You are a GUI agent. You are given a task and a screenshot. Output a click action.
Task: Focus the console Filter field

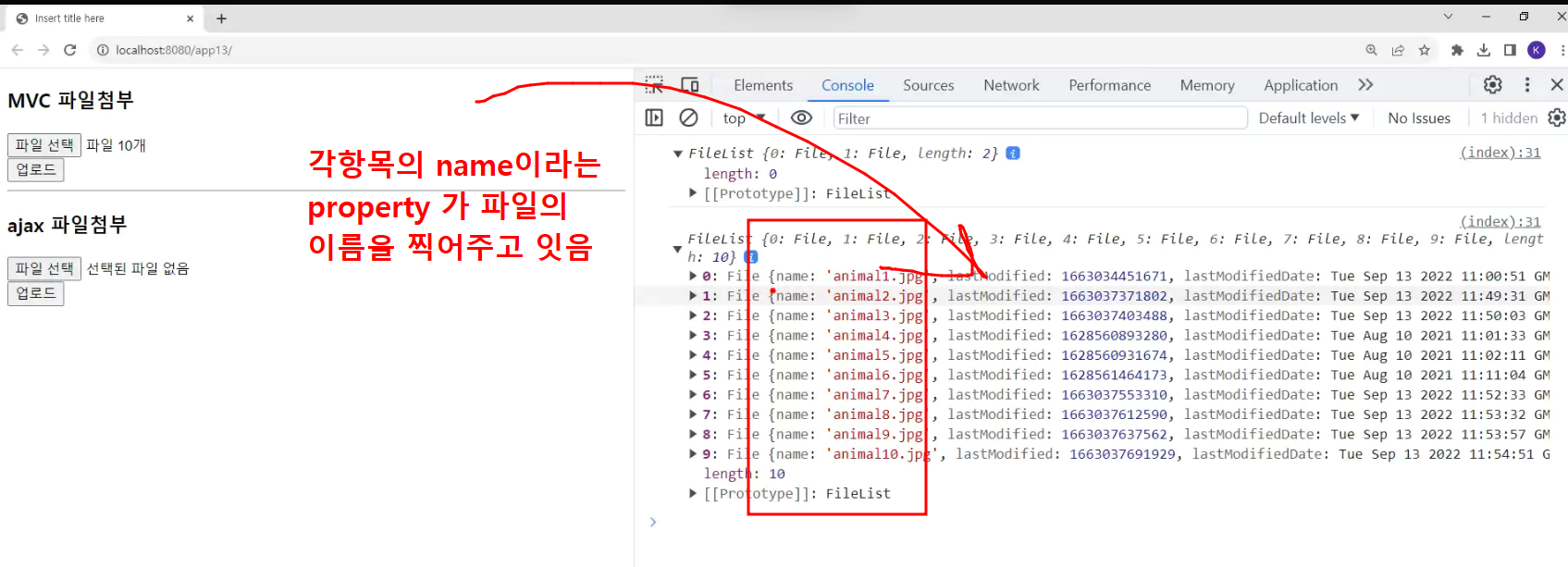pos(1040,118)
